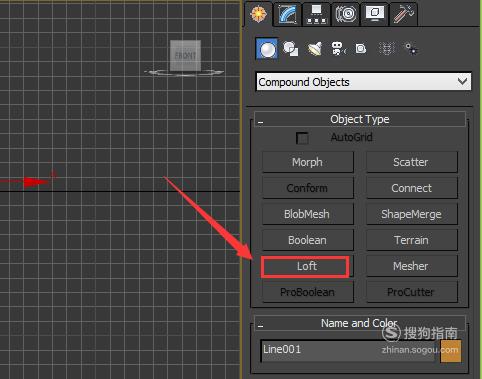Click the Loft button
Viewport: 482px width, 379px height.
306,266
